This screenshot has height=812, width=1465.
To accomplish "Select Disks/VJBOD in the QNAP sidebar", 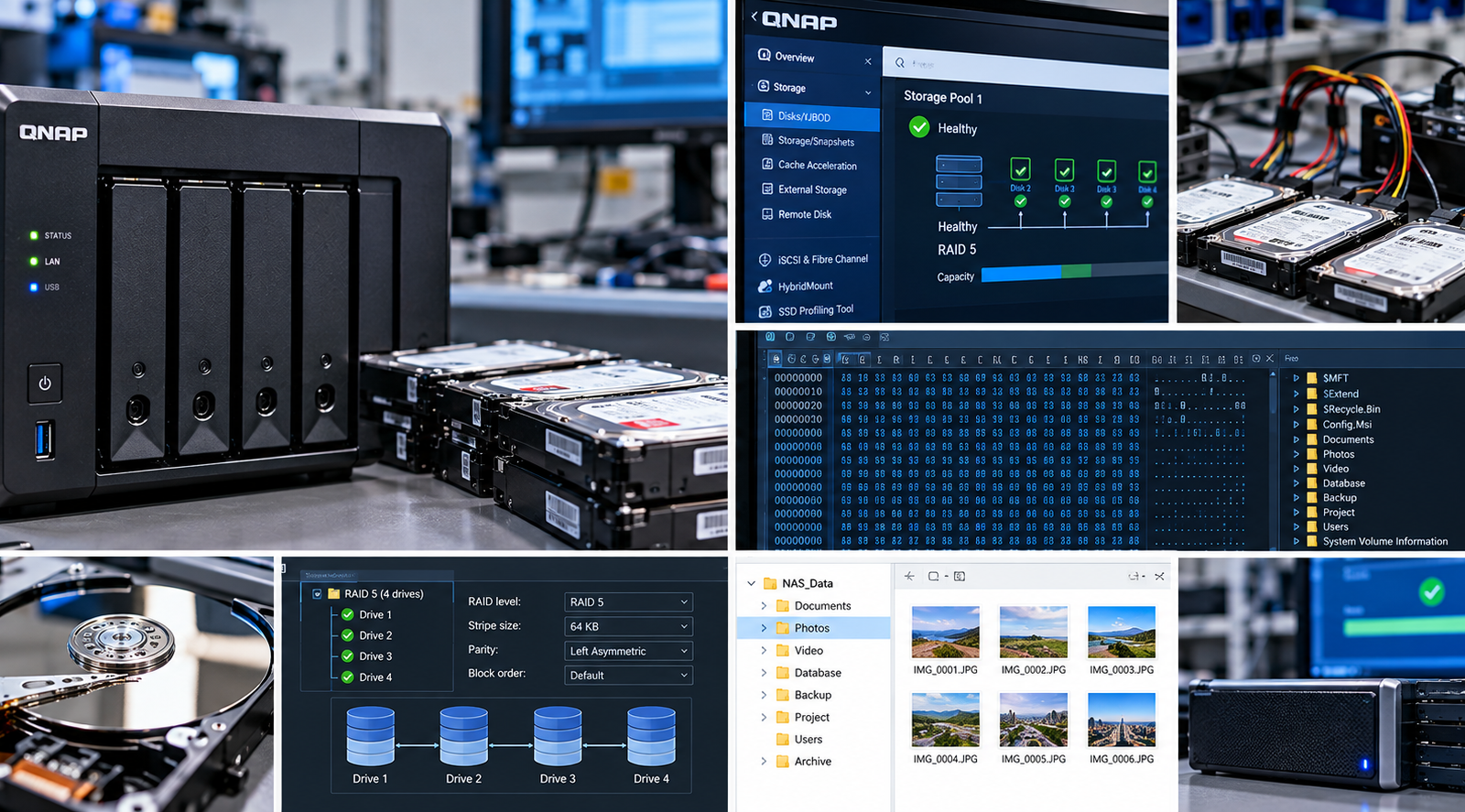I will [812, 116].
